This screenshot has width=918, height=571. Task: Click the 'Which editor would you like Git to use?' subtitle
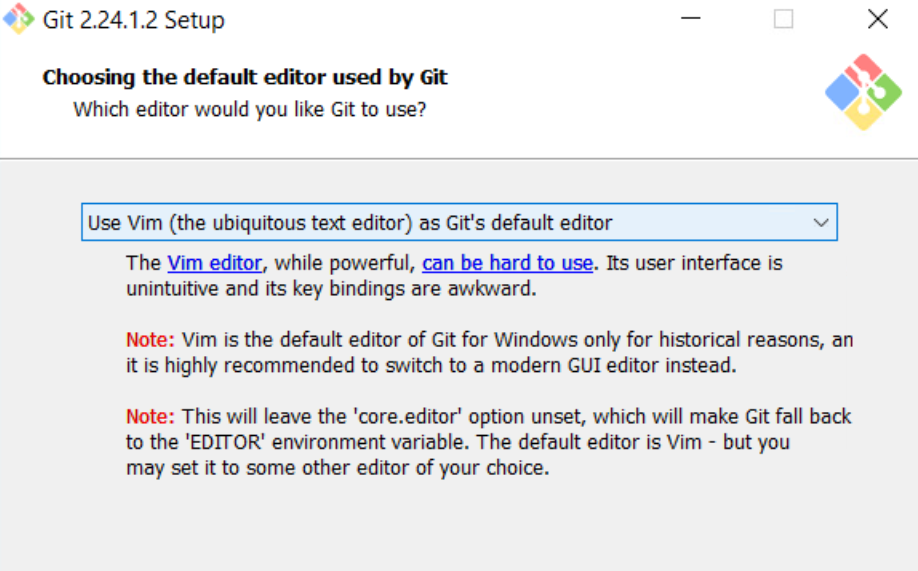click(x=250, y=109)
